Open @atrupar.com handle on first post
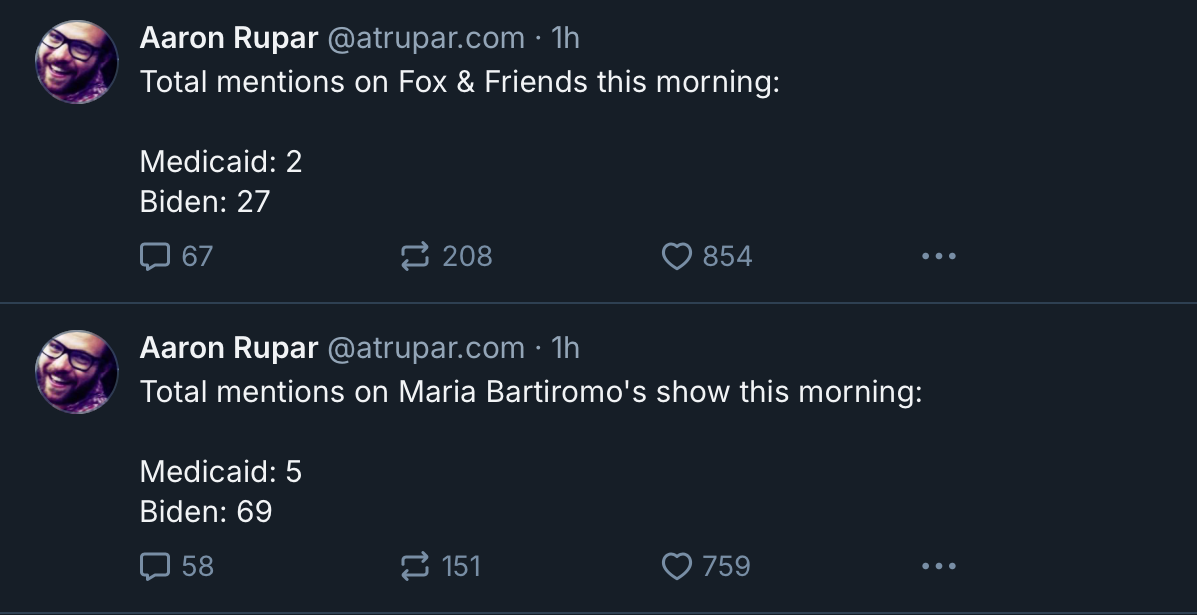 coord(426,38)
